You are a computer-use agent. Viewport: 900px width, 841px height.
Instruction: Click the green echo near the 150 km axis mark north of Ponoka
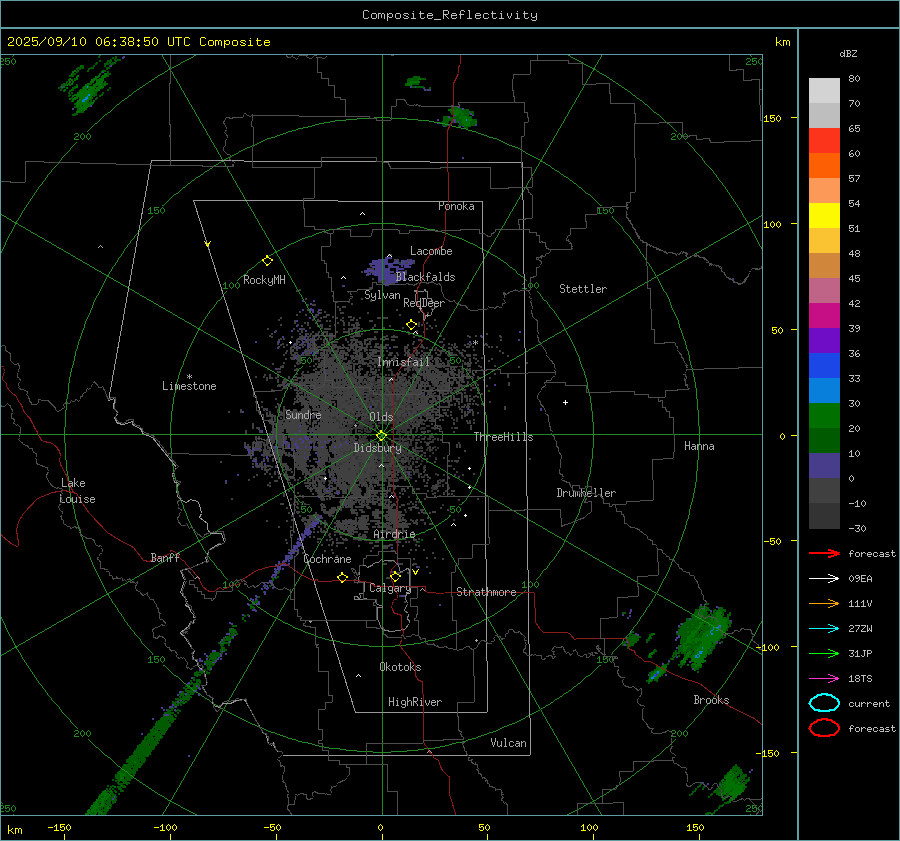pyautogui.click(x=460, y=118)
